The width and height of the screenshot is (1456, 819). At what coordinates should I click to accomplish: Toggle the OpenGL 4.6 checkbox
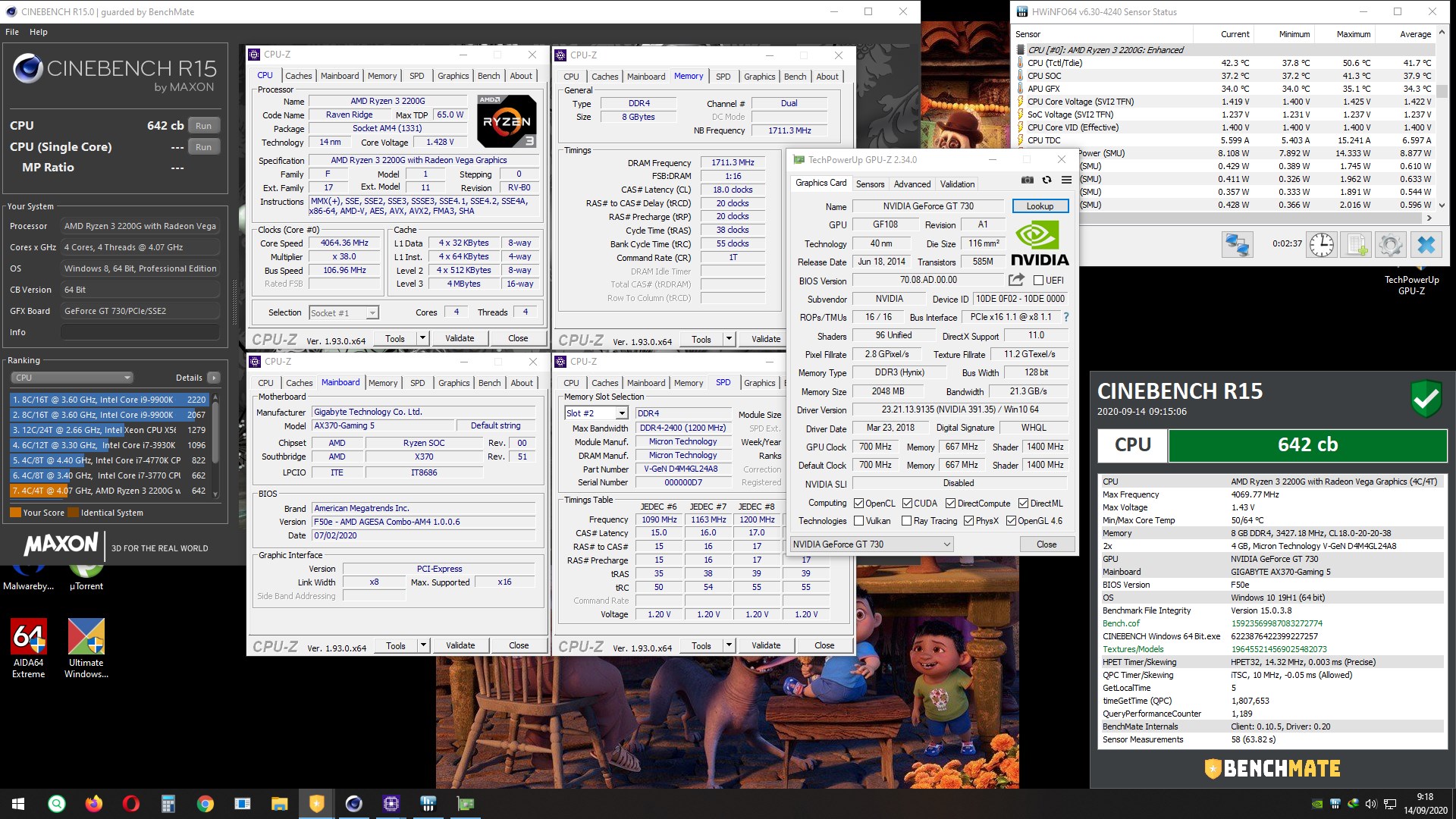coord(1011,521)
